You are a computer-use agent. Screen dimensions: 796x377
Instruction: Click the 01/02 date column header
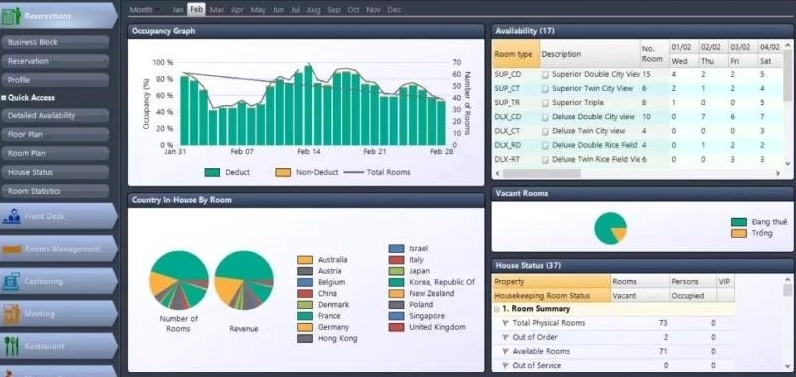683,47
